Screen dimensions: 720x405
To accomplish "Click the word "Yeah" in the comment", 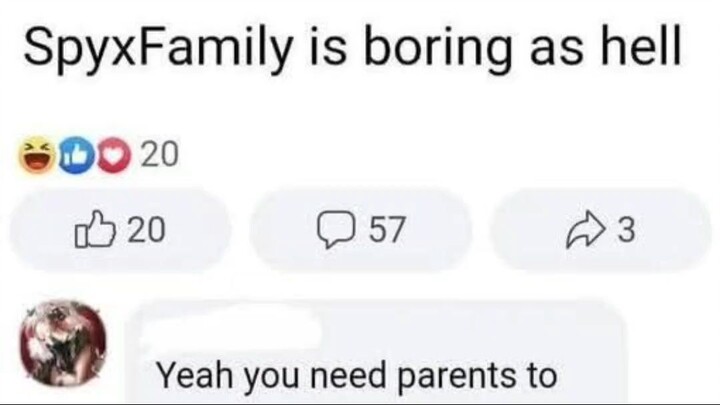I will 192,376.
